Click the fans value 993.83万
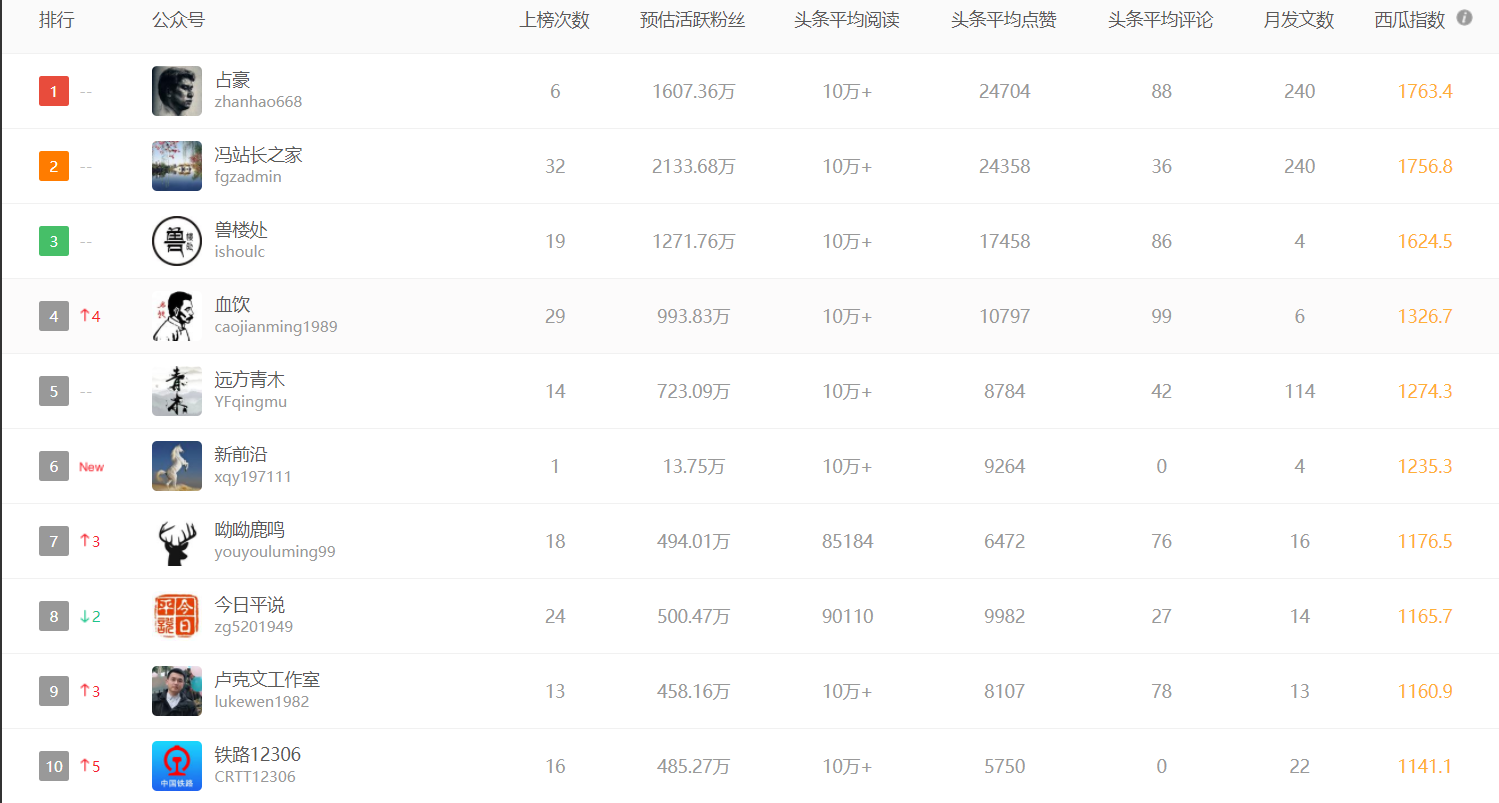 pyautogui.click(x=694, y=316)
